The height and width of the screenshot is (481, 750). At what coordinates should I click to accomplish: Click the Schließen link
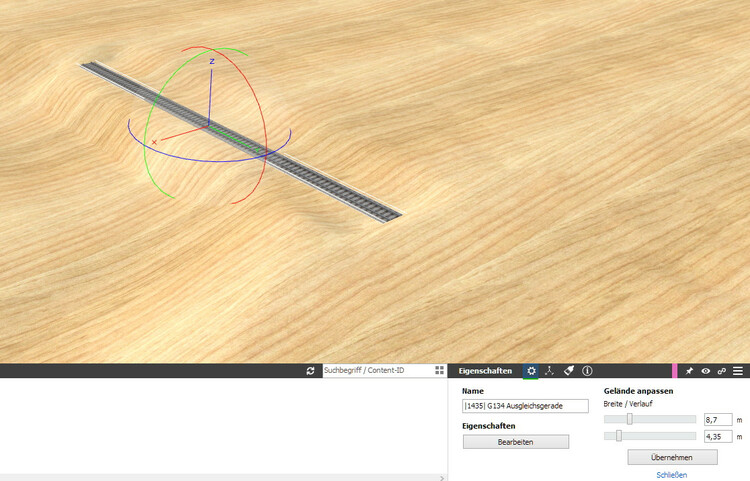click(672, 475)
